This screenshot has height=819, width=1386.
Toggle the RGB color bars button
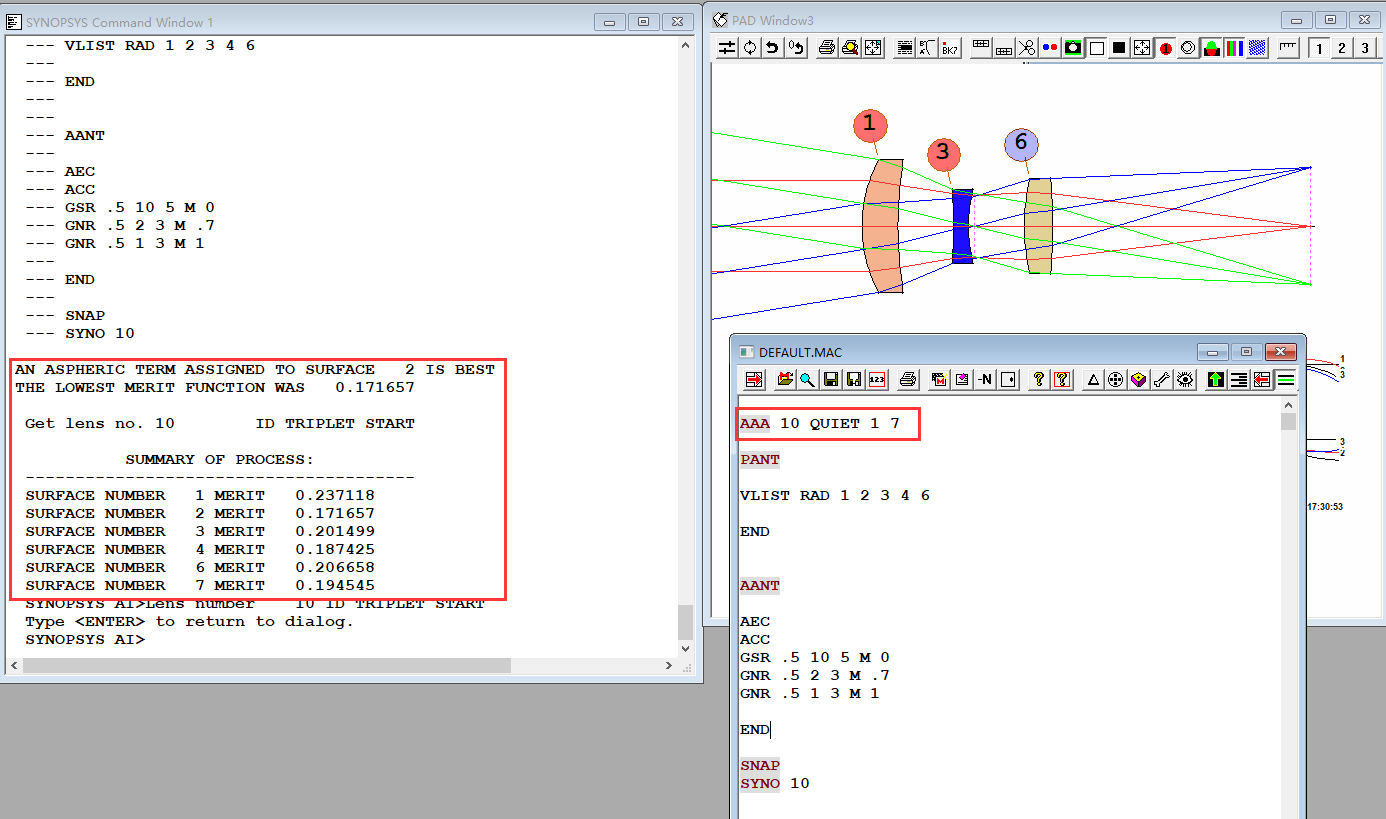(1234, 48)
